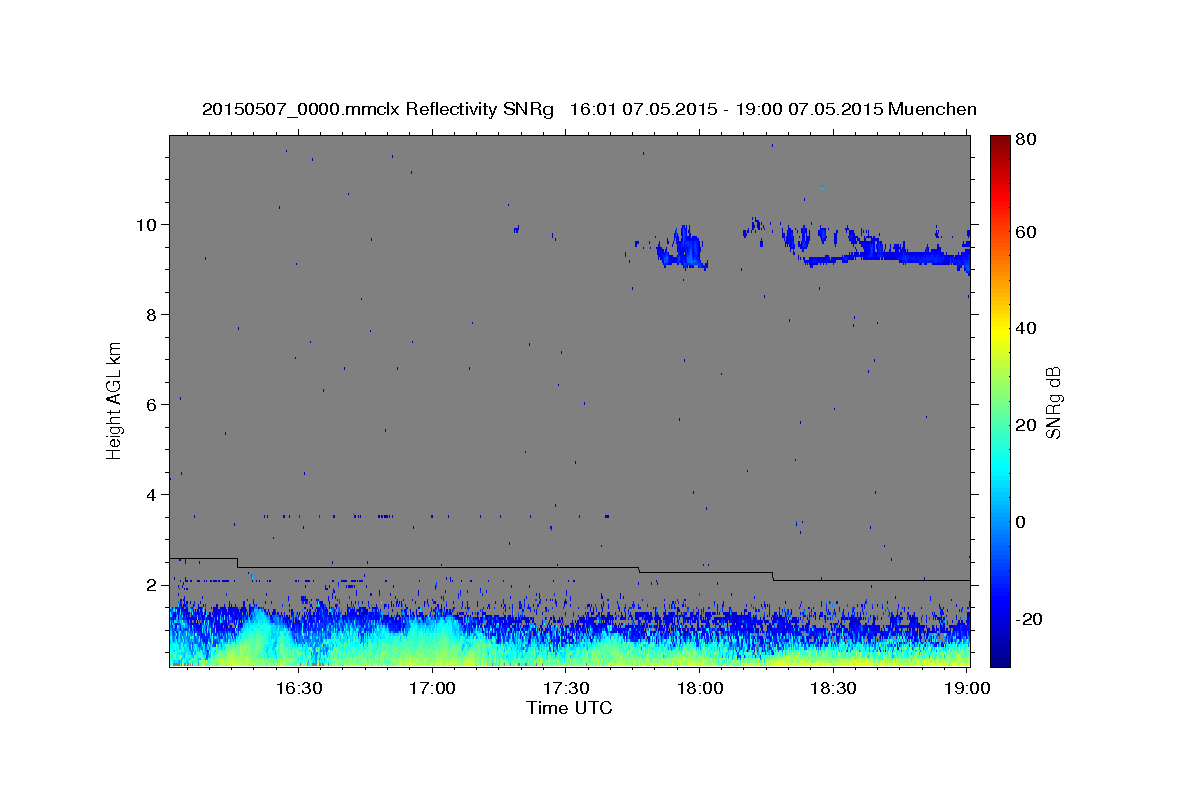Click the 'SNRg dB' colorbar label
1200x800 pixels.
click(x=1054, y=402)
